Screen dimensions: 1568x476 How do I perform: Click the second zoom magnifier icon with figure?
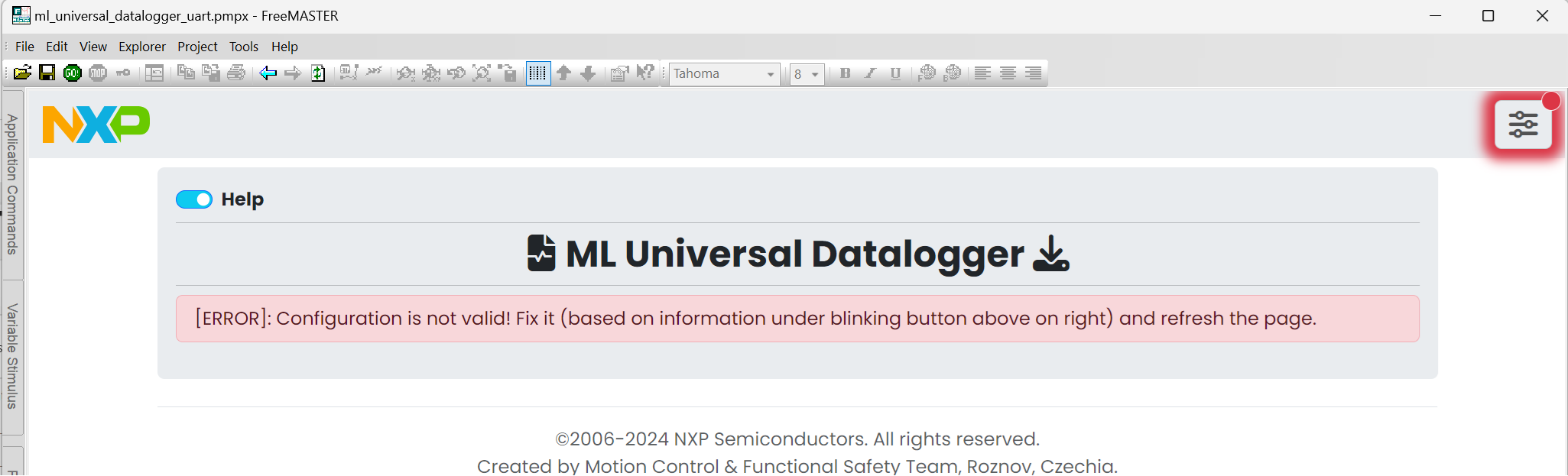[x=431, y=73]
